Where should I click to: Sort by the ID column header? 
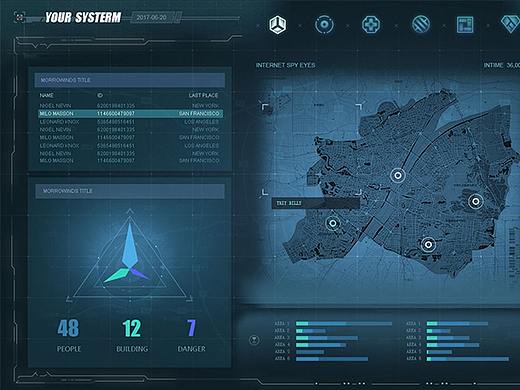[x=100, y=95]
